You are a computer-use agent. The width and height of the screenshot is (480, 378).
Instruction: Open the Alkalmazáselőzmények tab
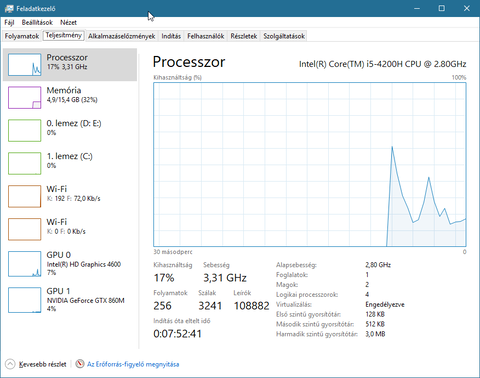point(122,36)
